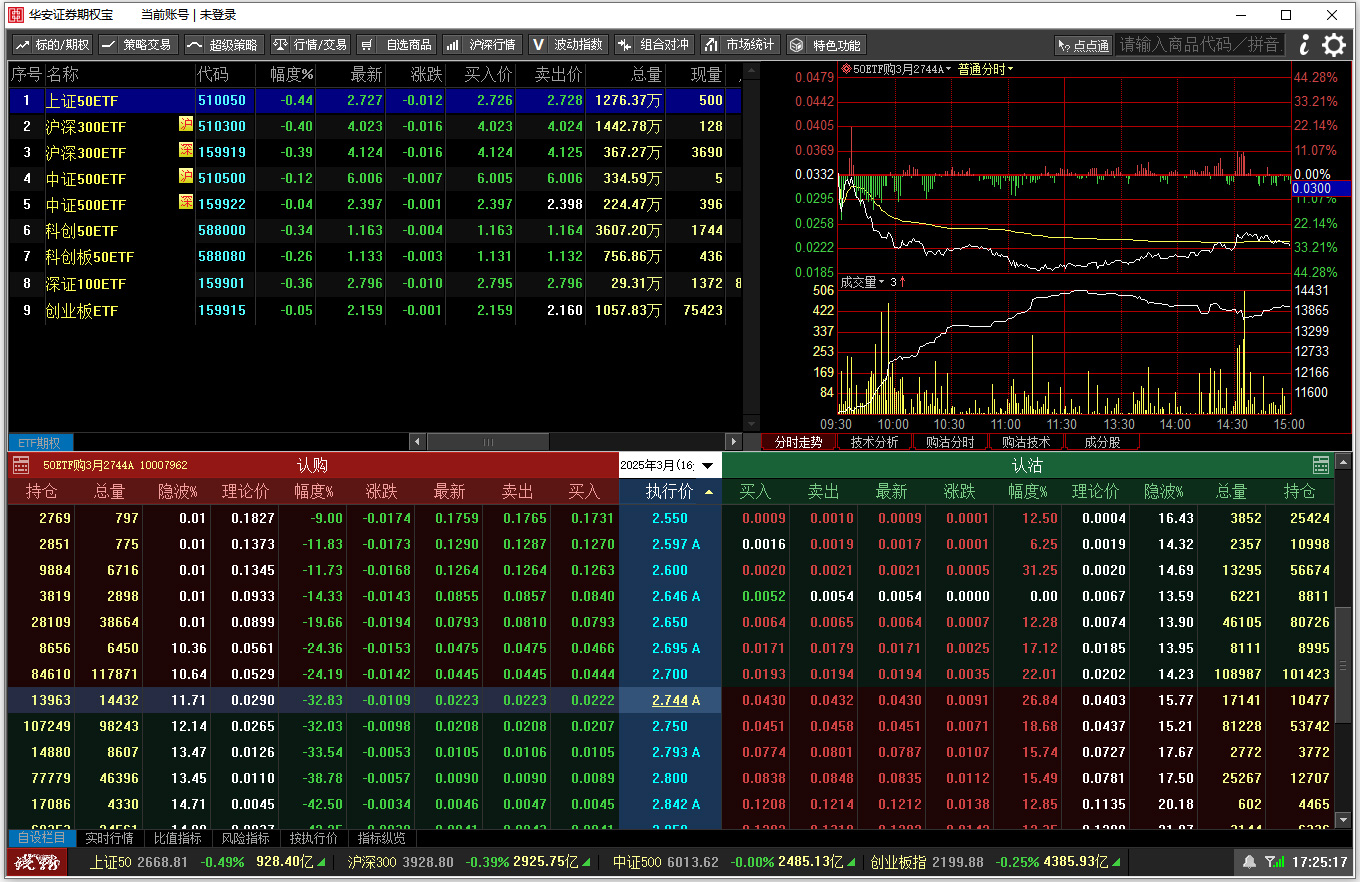Sort by the 执行价 strike price column
This screenshot has width=1360, height=882.
click(x=670, y=492)
